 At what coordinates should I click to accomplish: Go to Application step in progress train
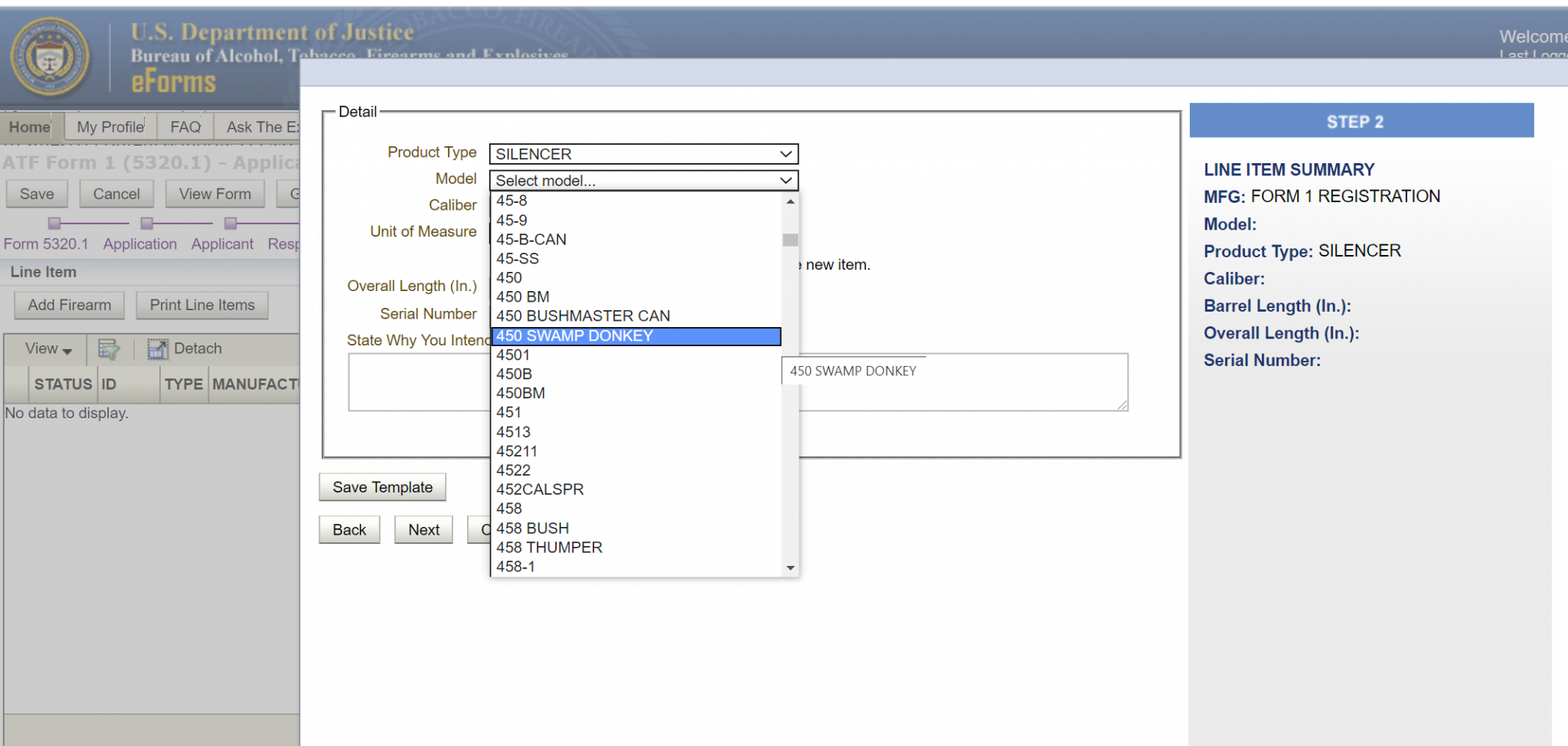pos(140,244)
